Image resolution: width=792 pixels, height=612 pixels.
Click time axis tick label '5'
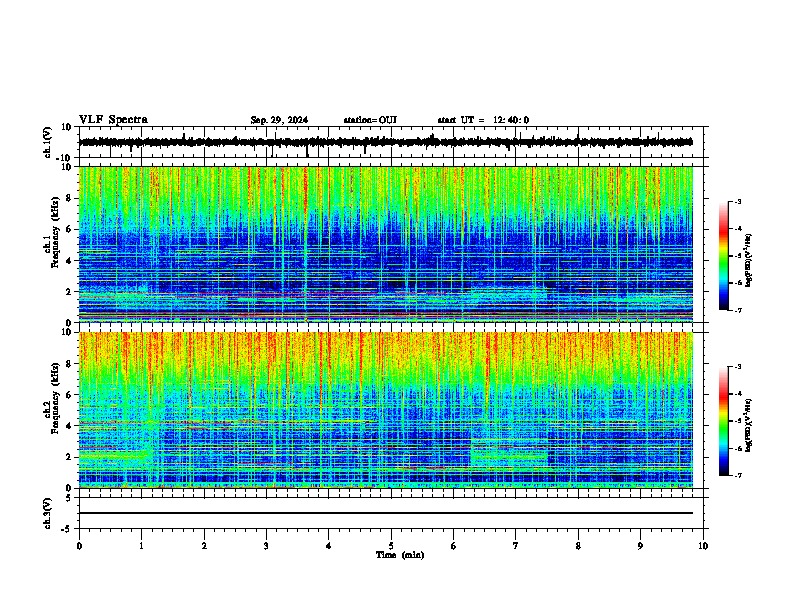pyautogui.click(x=391, y=546)
